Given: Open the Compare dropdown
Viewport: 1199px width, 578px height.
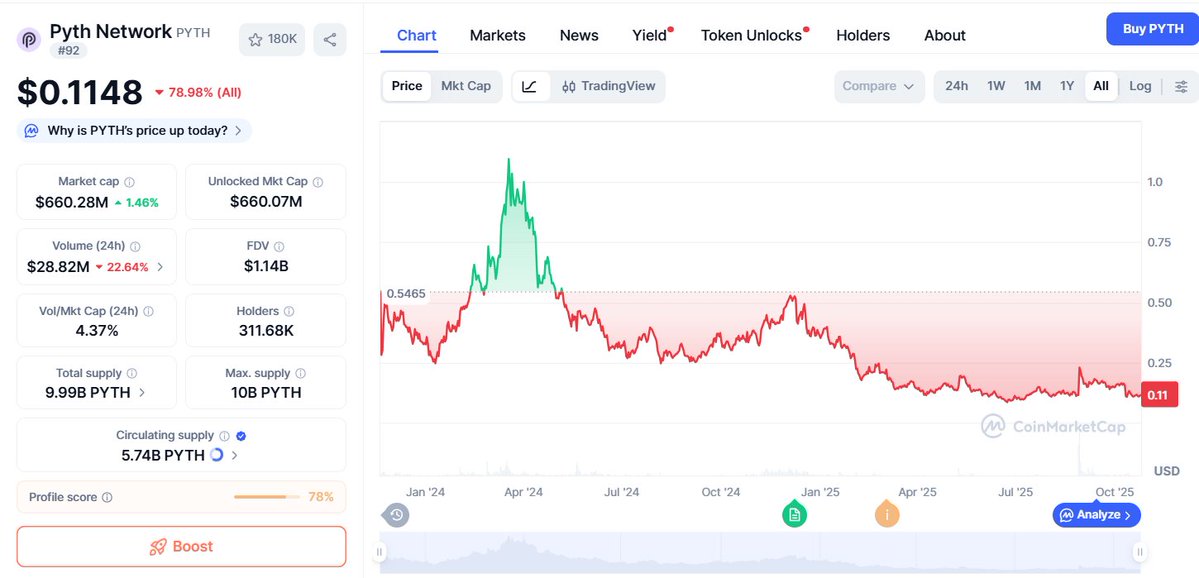Looking at the screenshot, I should coord(879,86).
